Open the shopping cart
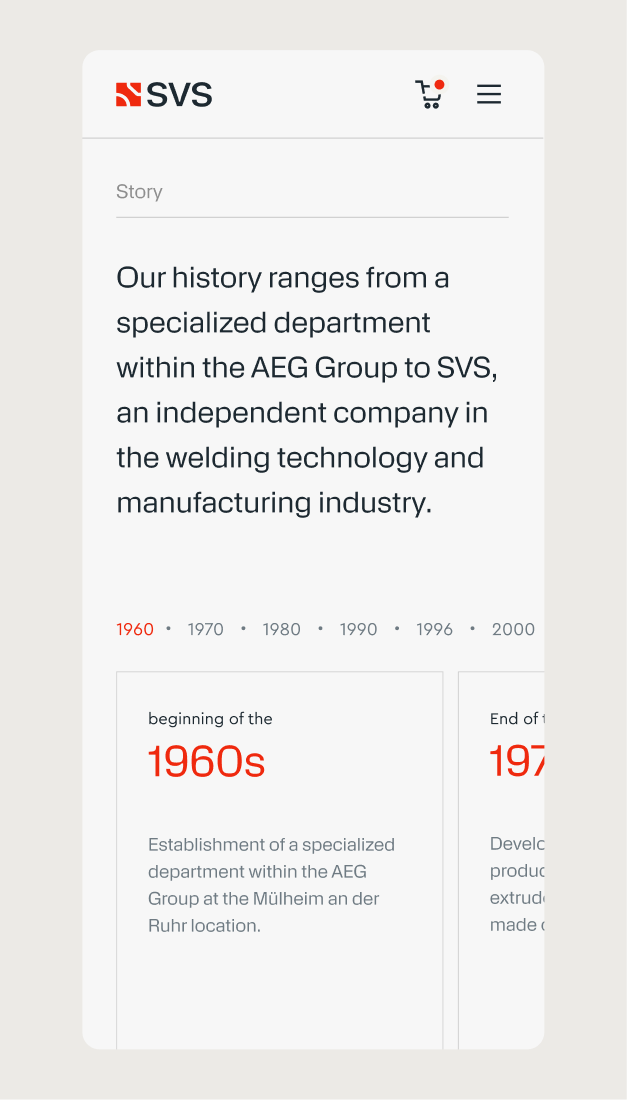Image resolution: width=627 pixels, height=1100 pixels. coord(428,95)
